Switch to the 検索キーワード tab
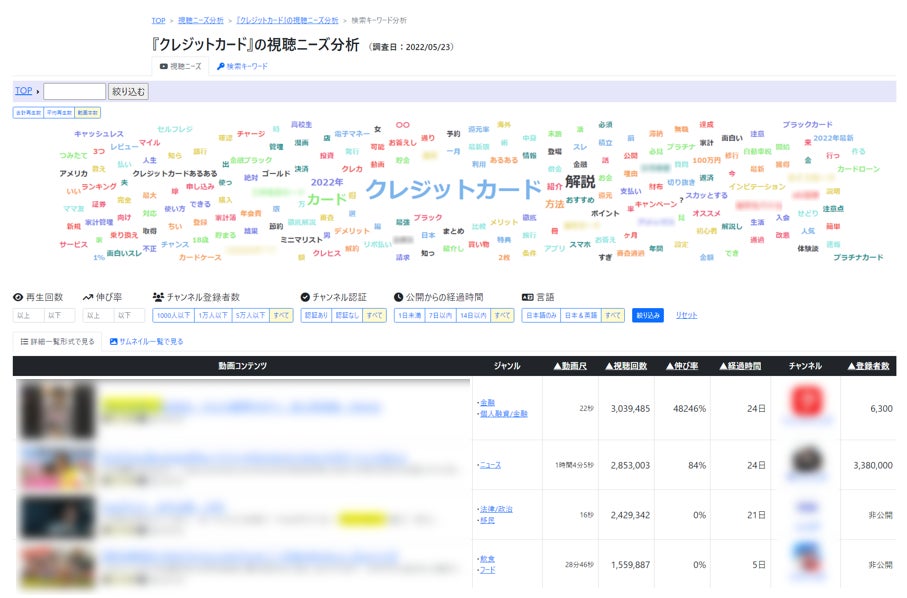This screenshot has height=598, width=907. [242, 66]
